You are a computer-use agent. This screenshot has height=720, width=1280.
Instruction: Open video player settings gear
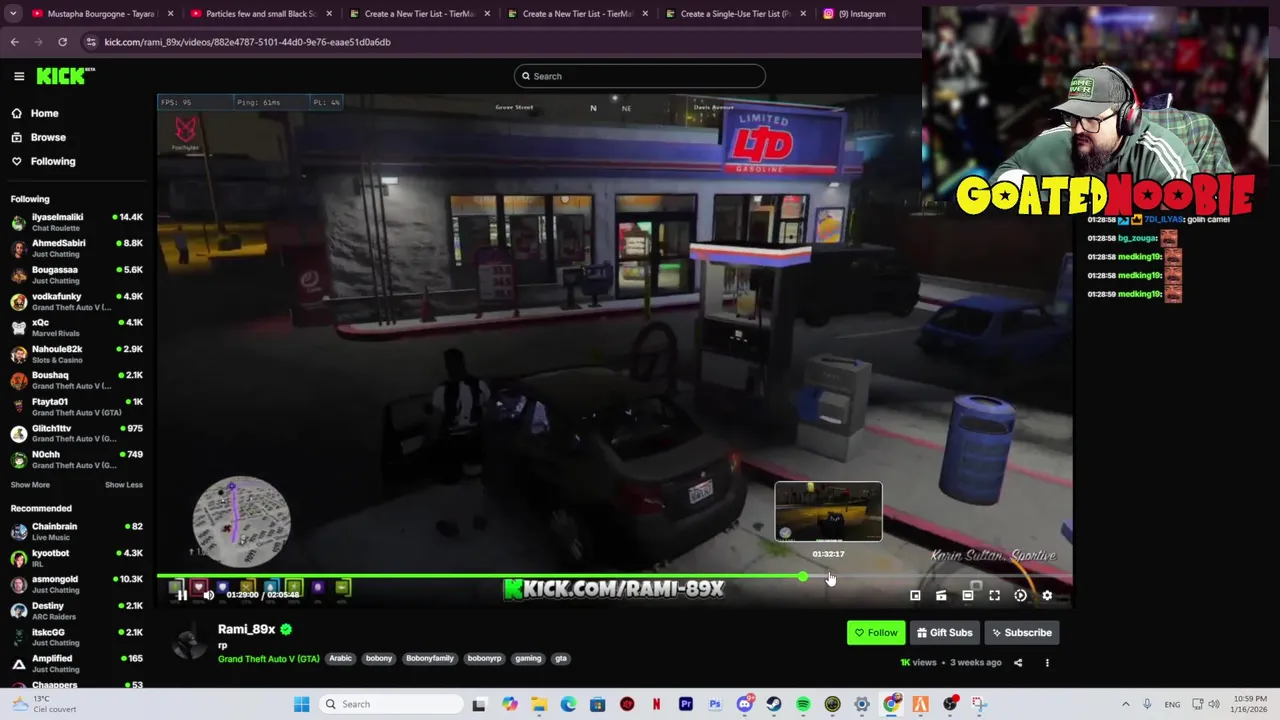(x=1047, y=595)
